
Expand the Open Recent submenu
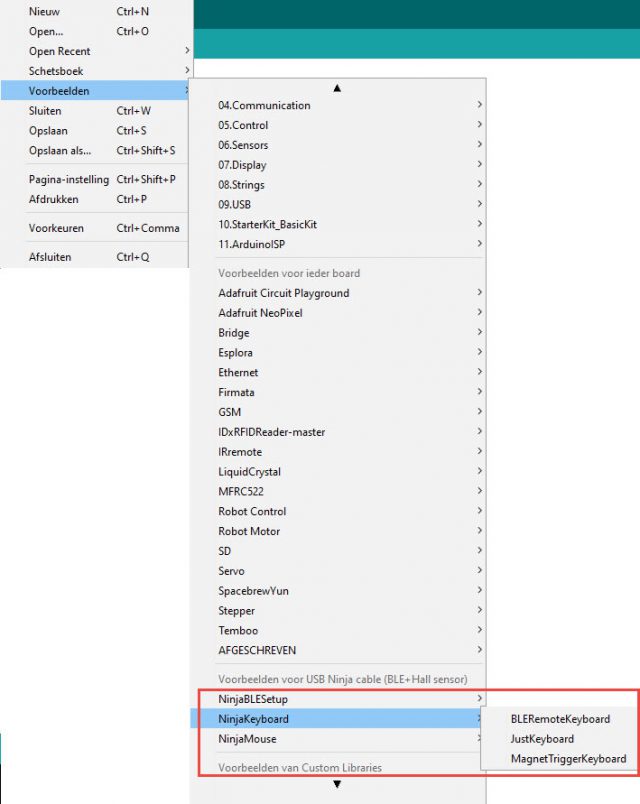click(x=60, y=51)
